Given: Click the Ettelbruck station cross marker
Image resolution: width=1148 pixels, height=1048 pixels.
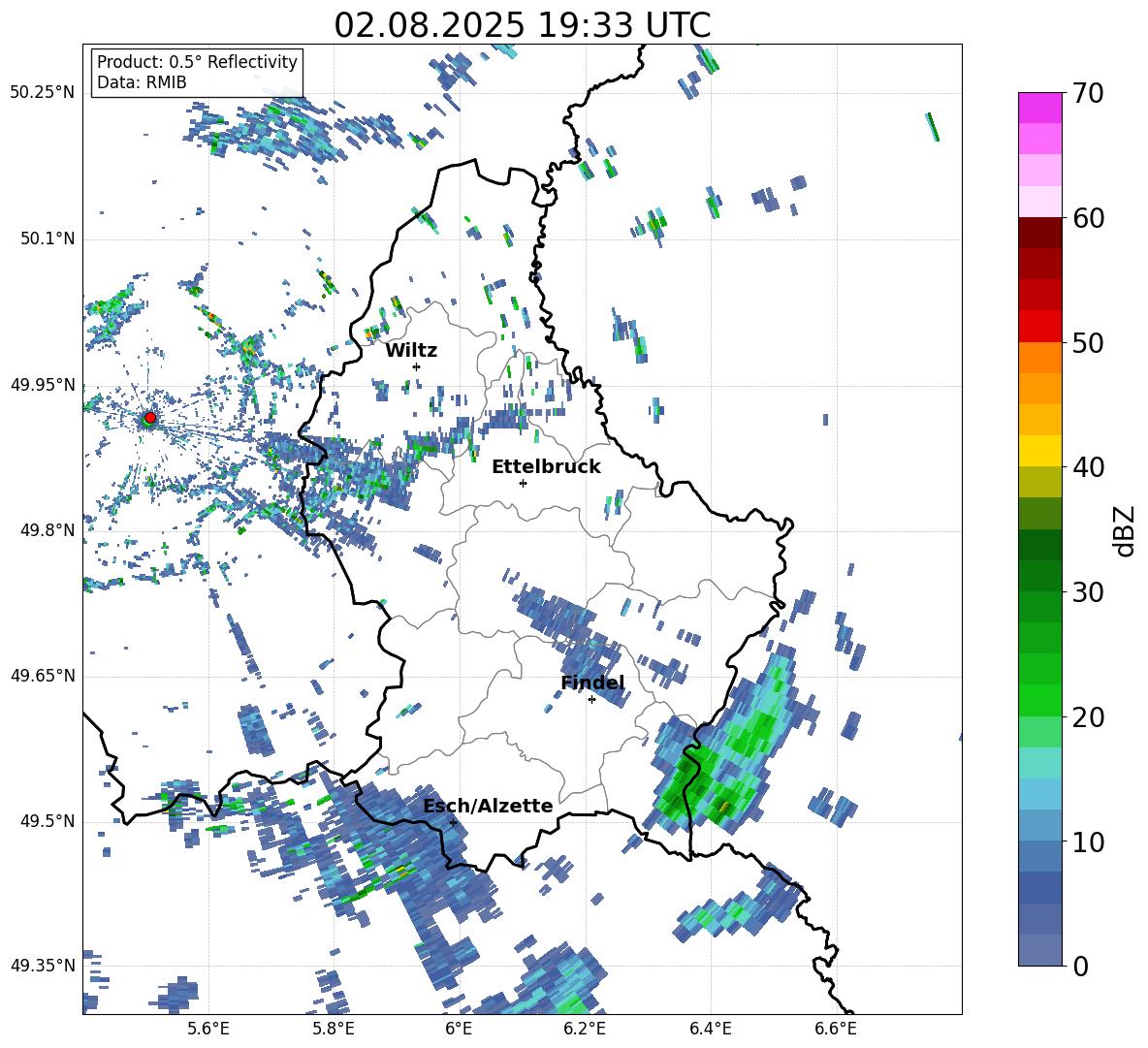Looking at the screenshot, I should (x=523, y=483).
